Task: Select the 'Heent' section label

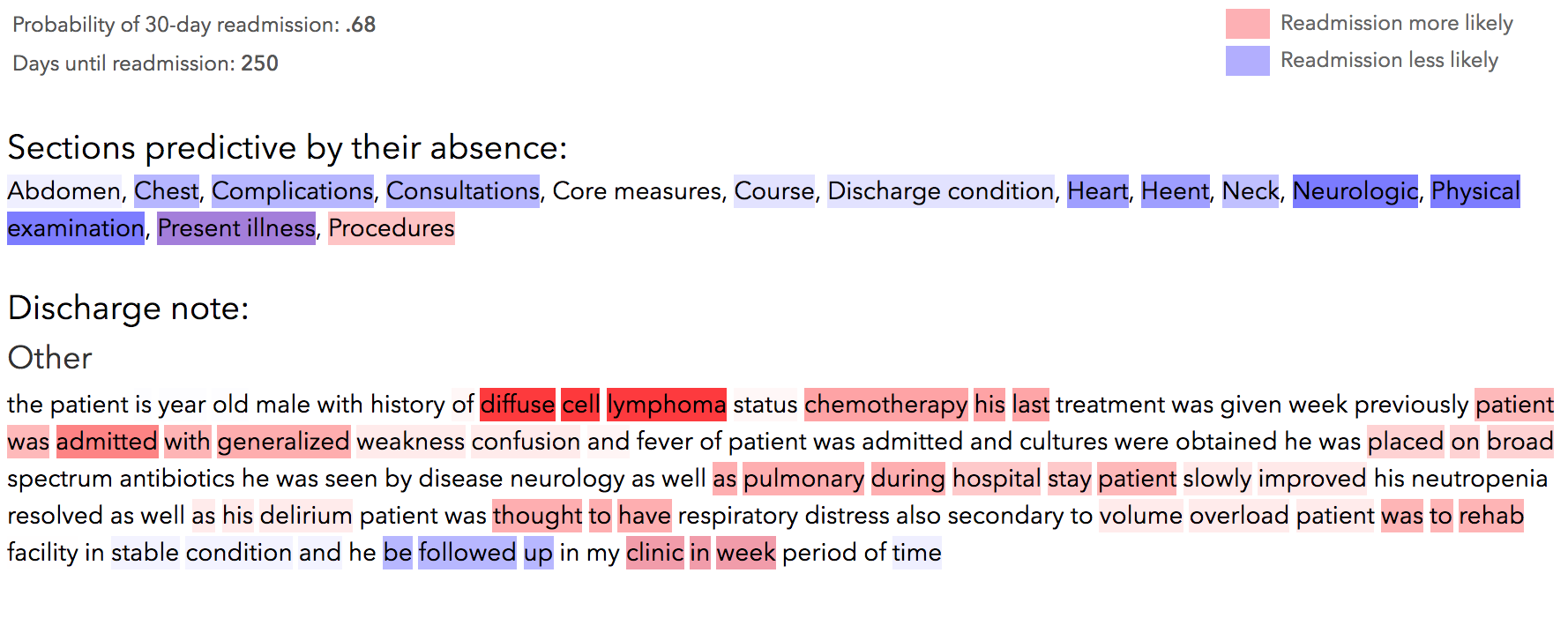Action: coord(1175,191)
